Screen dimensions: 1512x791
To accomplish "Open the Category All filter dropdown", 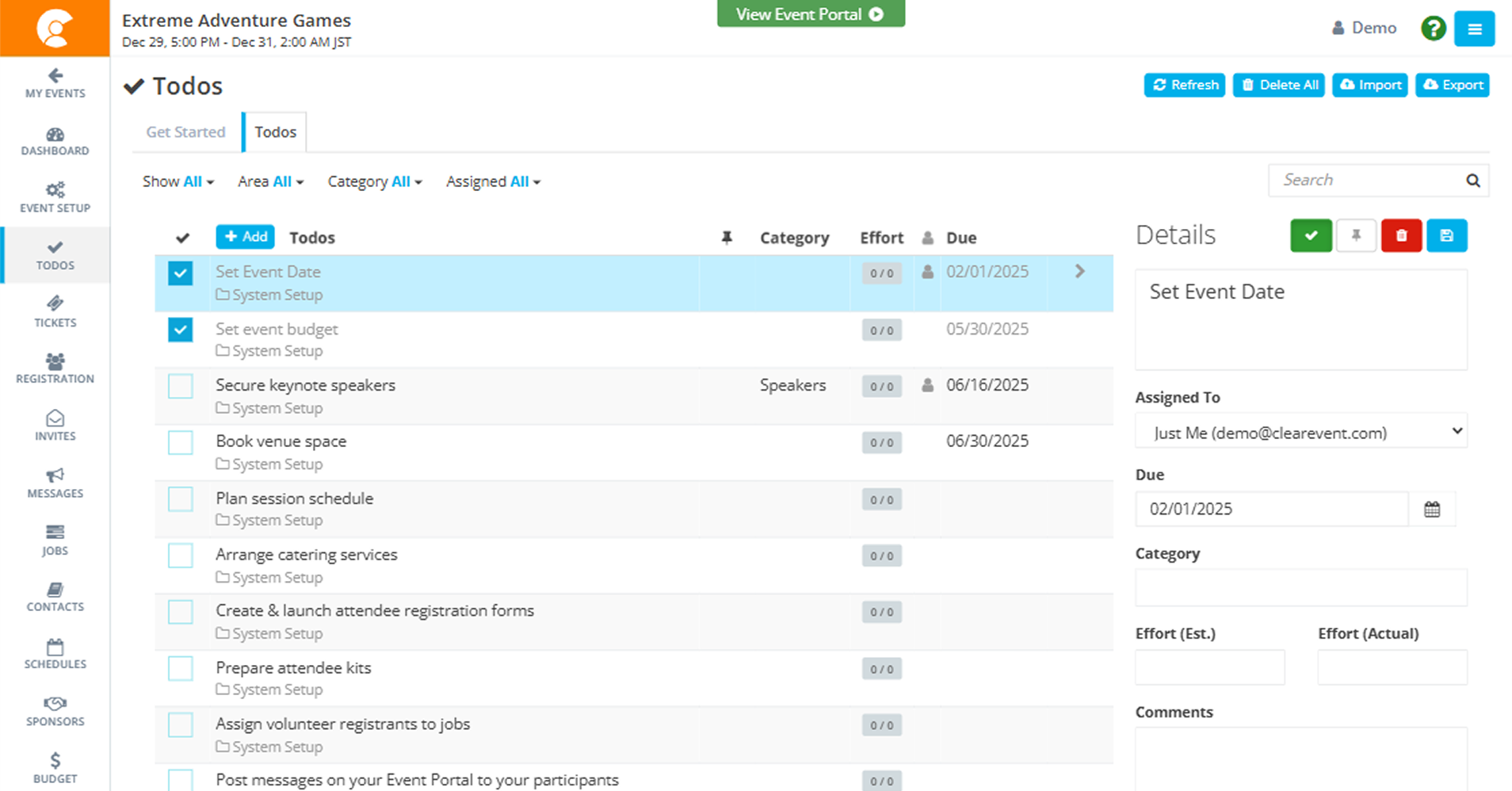I will coord(375,182).
